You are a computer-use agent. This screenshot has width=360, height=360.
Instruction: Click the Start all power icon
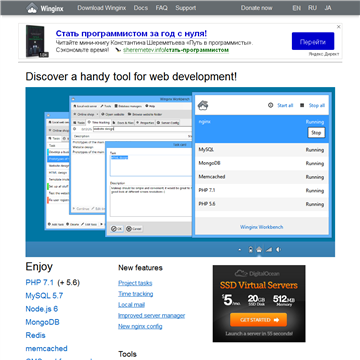270,105
